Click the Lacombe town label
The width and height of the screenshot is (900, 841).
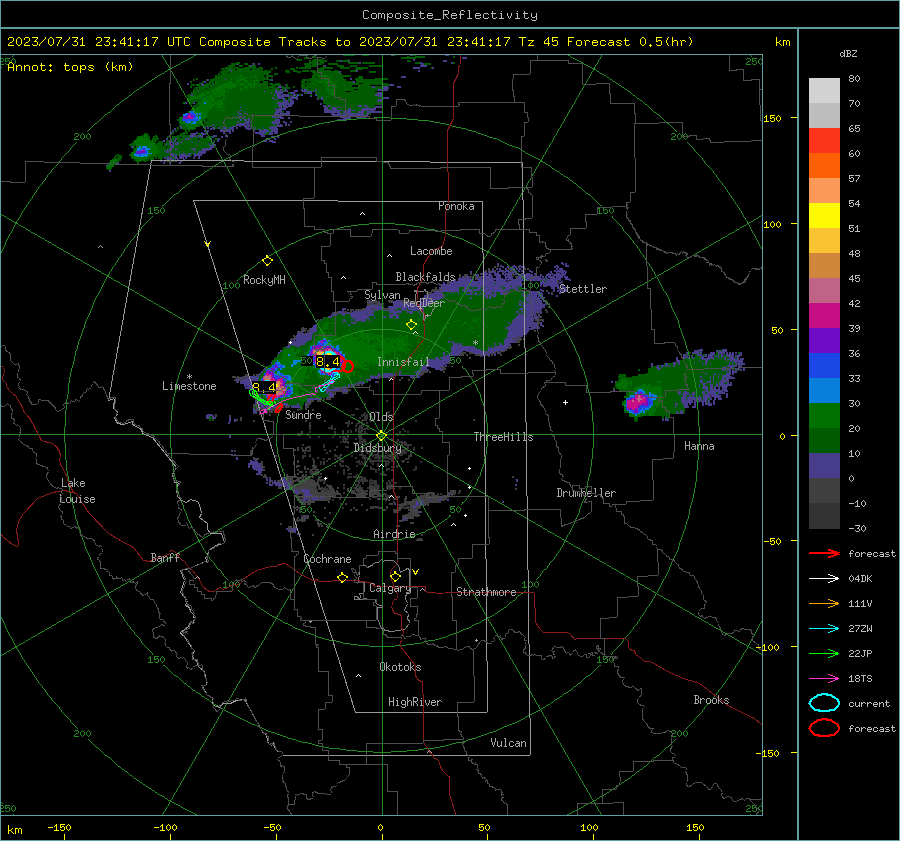click(431, 251)
